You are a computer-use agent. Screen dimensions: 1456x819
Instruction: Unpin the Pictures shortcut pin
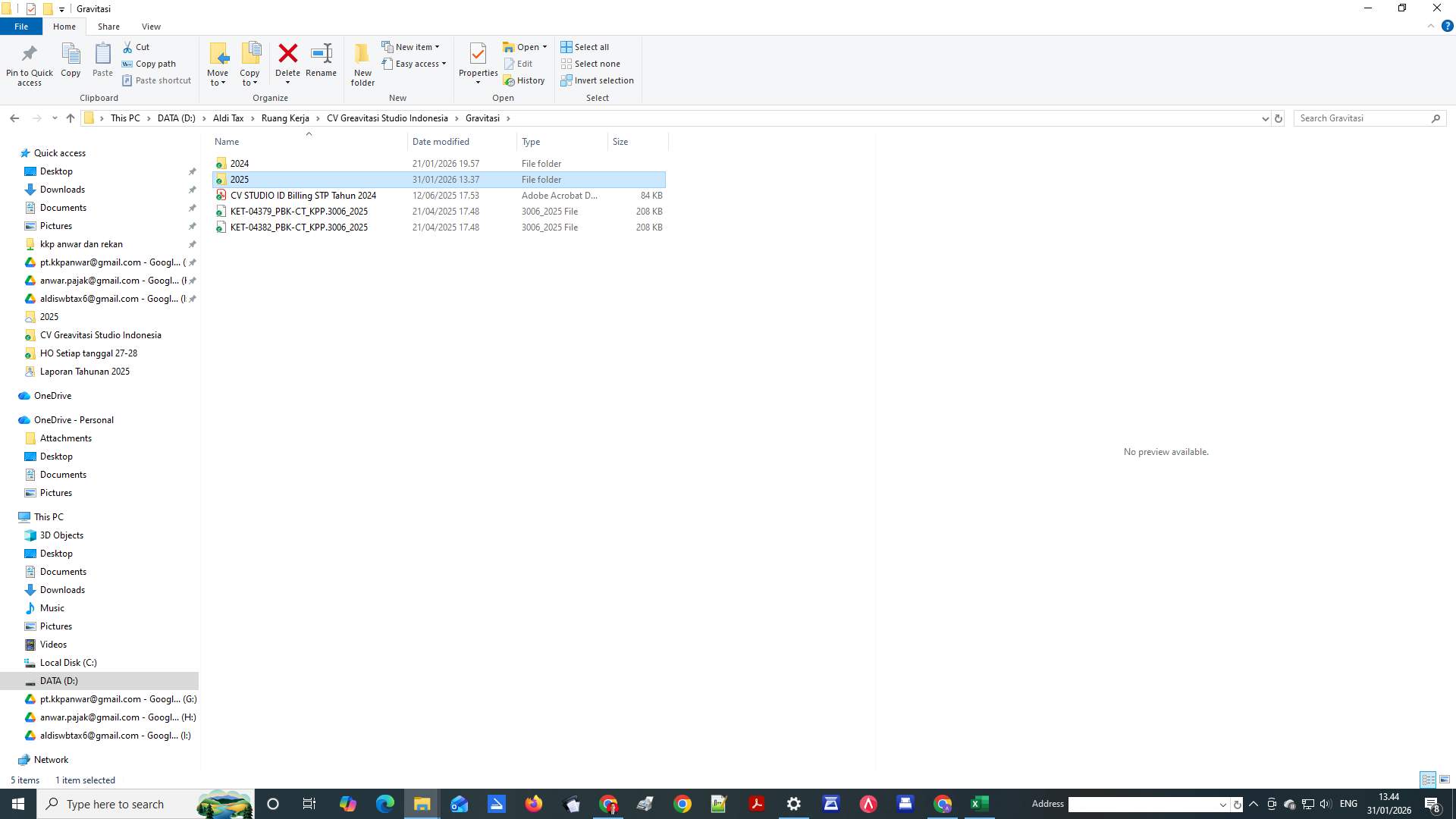click(x=193, y=225)
